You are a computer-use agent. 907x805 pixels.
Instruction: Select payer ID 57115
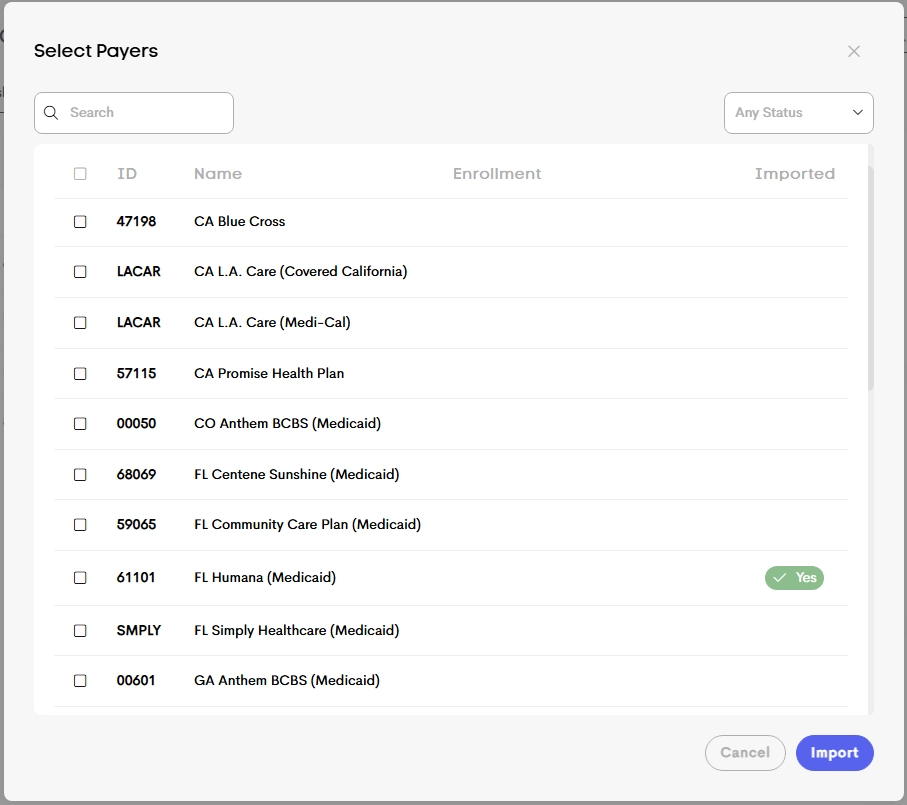137,374
